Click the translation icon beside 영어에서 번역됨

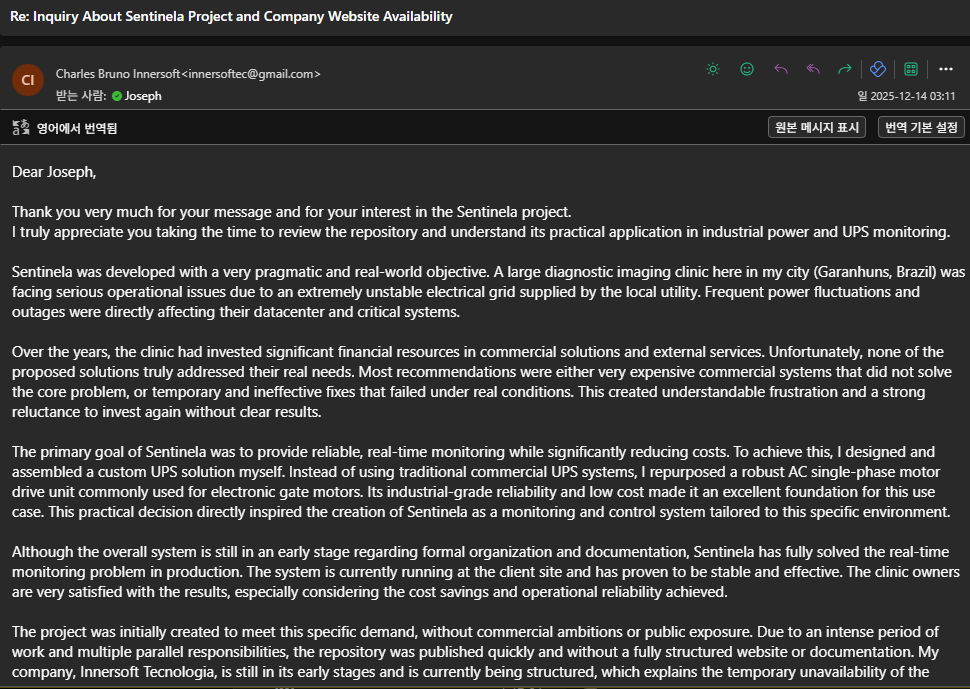point(21,128)
